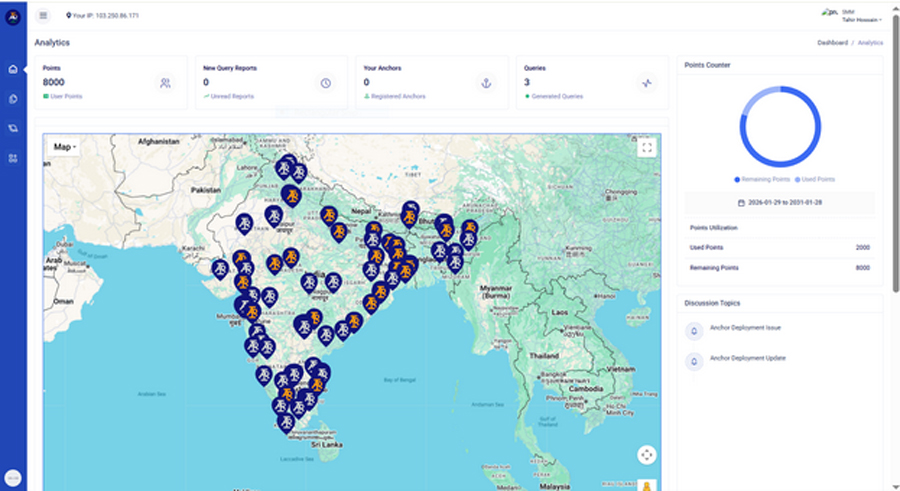The height and width of the screenshot is (491, 900).
Task: Open the map camera pan controls
Action: pyautogui.click(x=647, y=455)
